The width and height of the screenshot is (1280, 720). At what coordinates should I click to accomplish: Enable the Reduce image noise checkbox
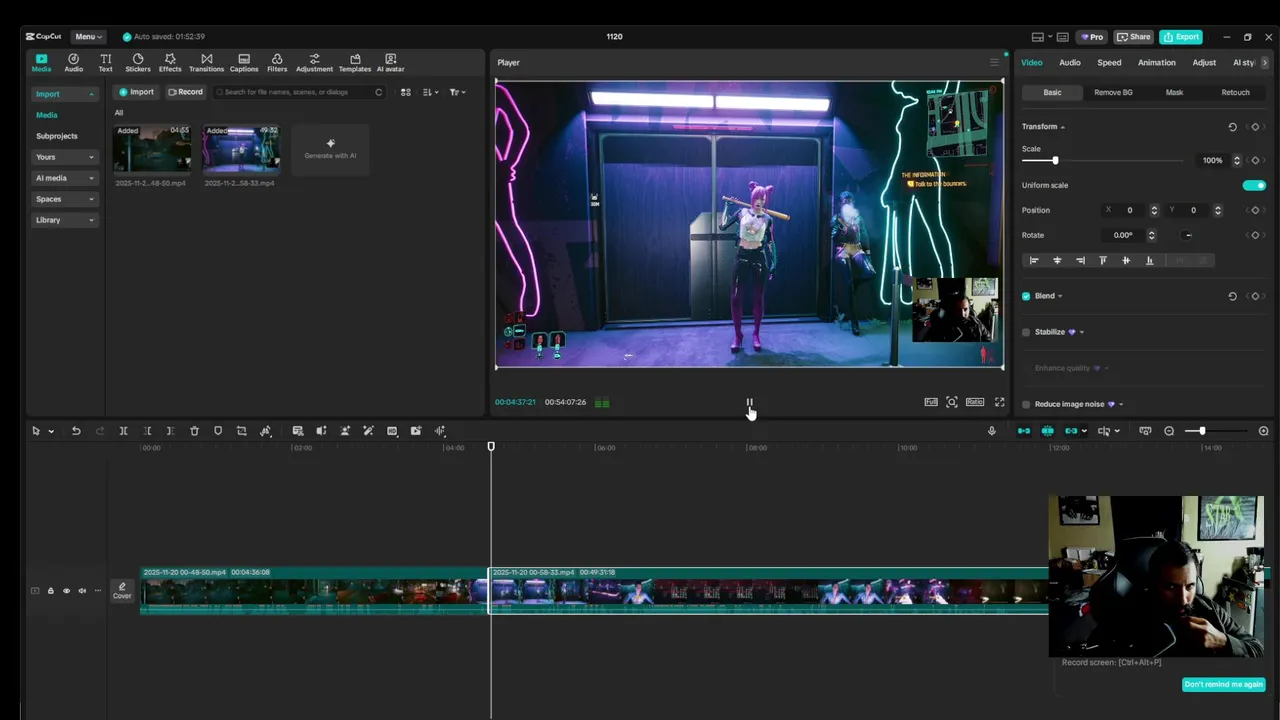coord(1026,404)
